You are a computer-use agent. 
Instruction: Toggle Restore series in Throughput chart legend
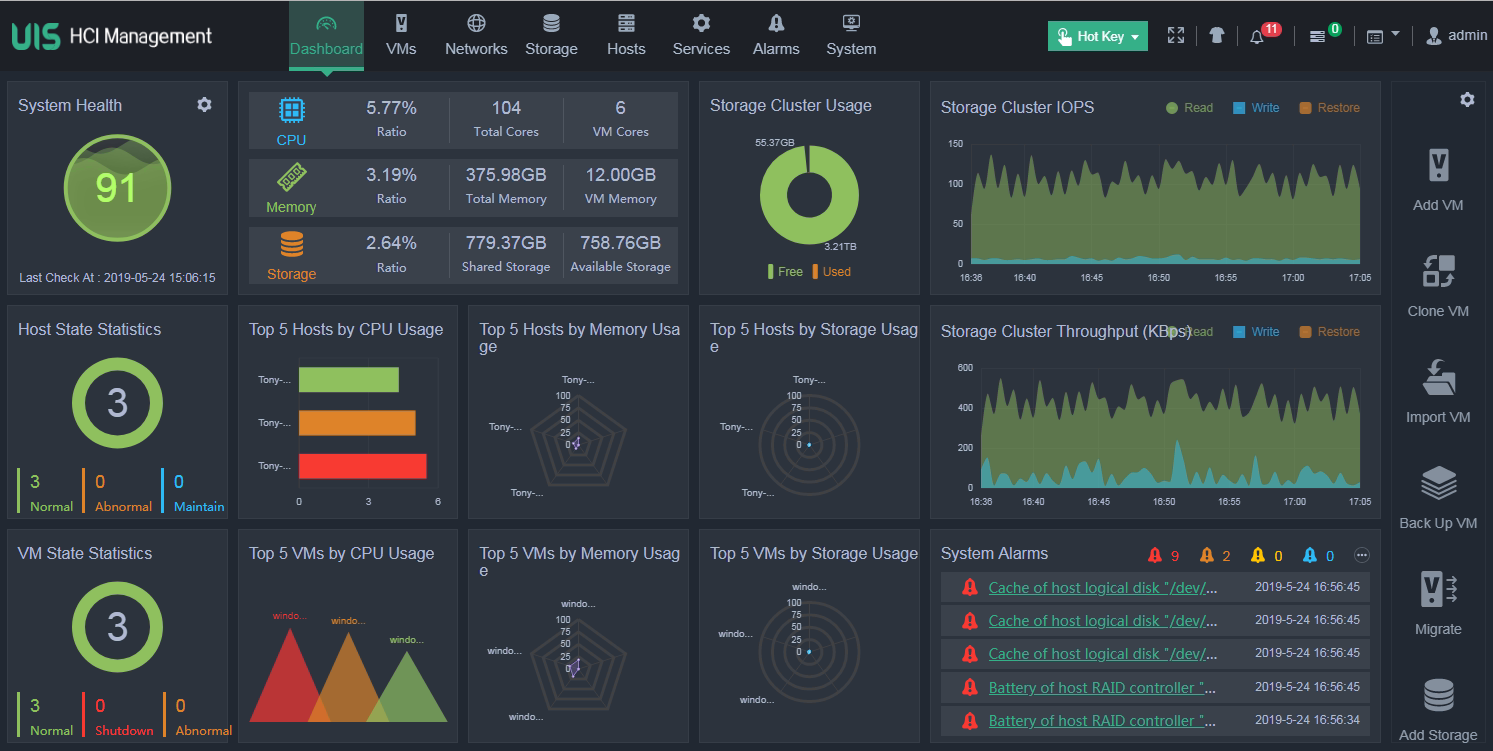point(1329,332)
